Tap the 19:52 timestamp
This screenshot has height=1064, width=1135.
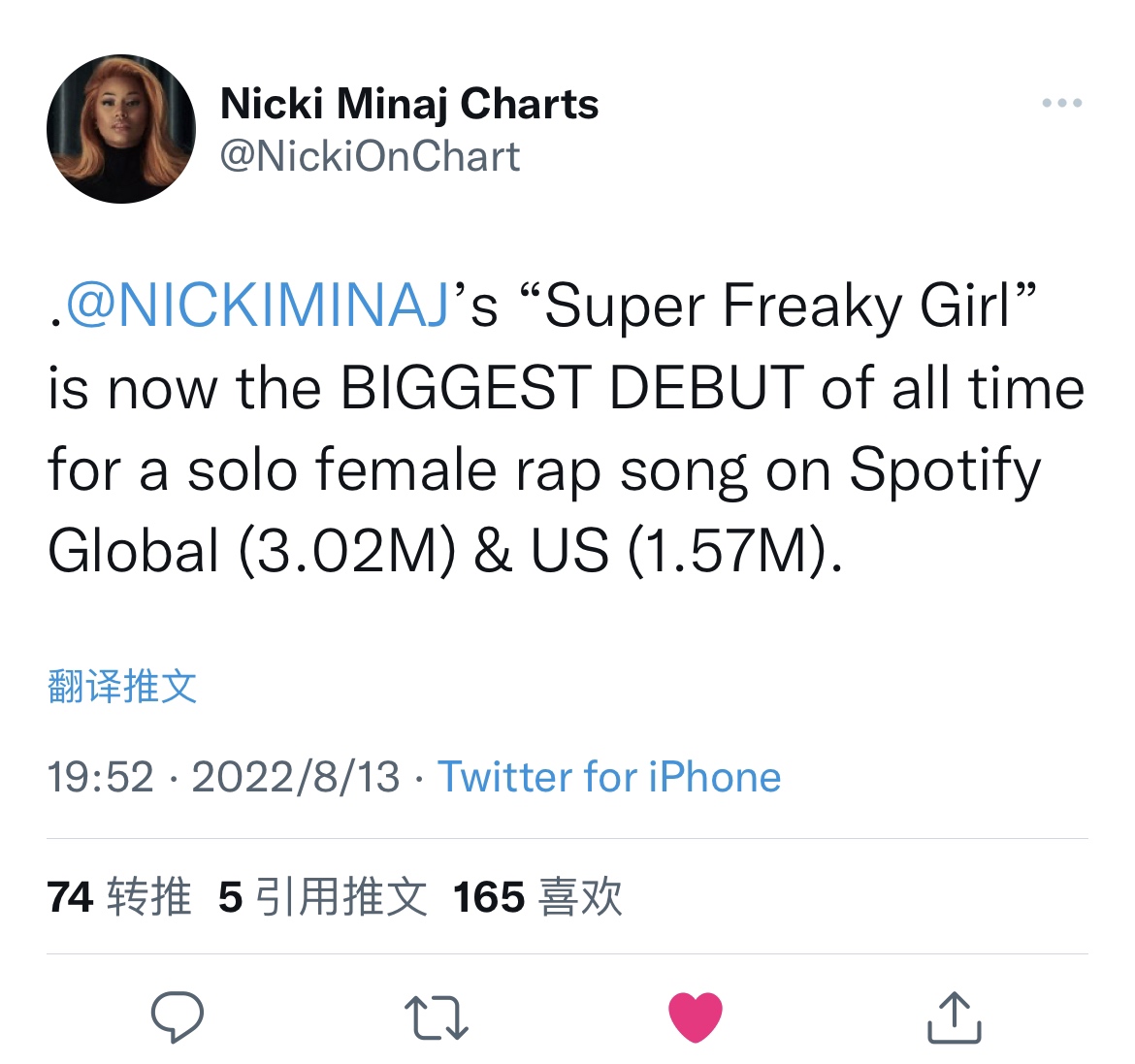click(101, 777)
